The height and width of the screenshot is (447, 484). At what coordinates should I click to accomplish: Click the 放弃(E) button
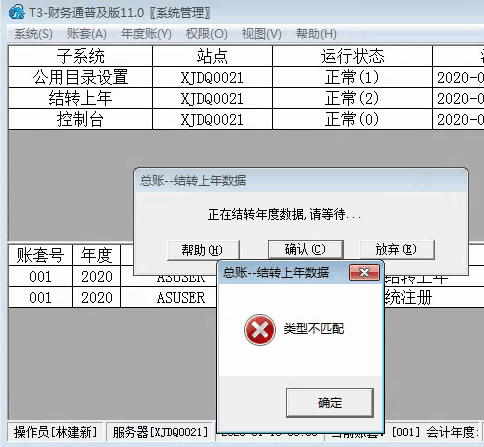click(397, 249)
